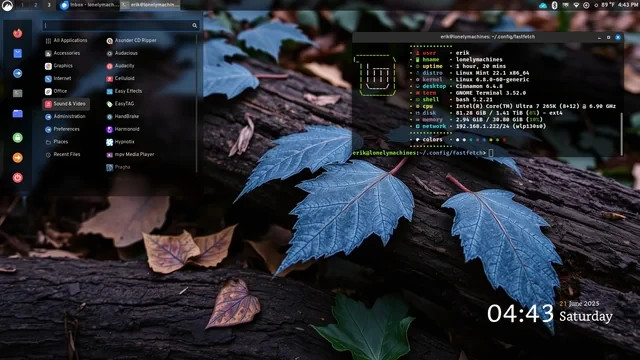
Task: Launch Asunder CD Ripper
Action: click(x=131, y=40)
